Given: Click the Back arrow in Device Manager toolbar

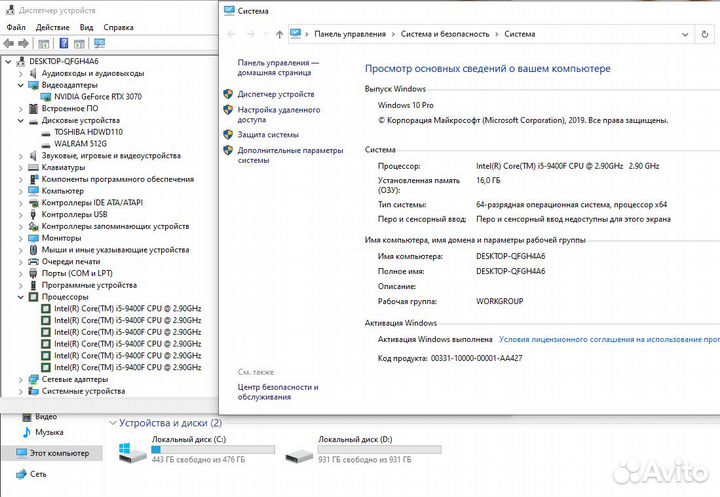Looking at the screenshot, I should [9, 44].
